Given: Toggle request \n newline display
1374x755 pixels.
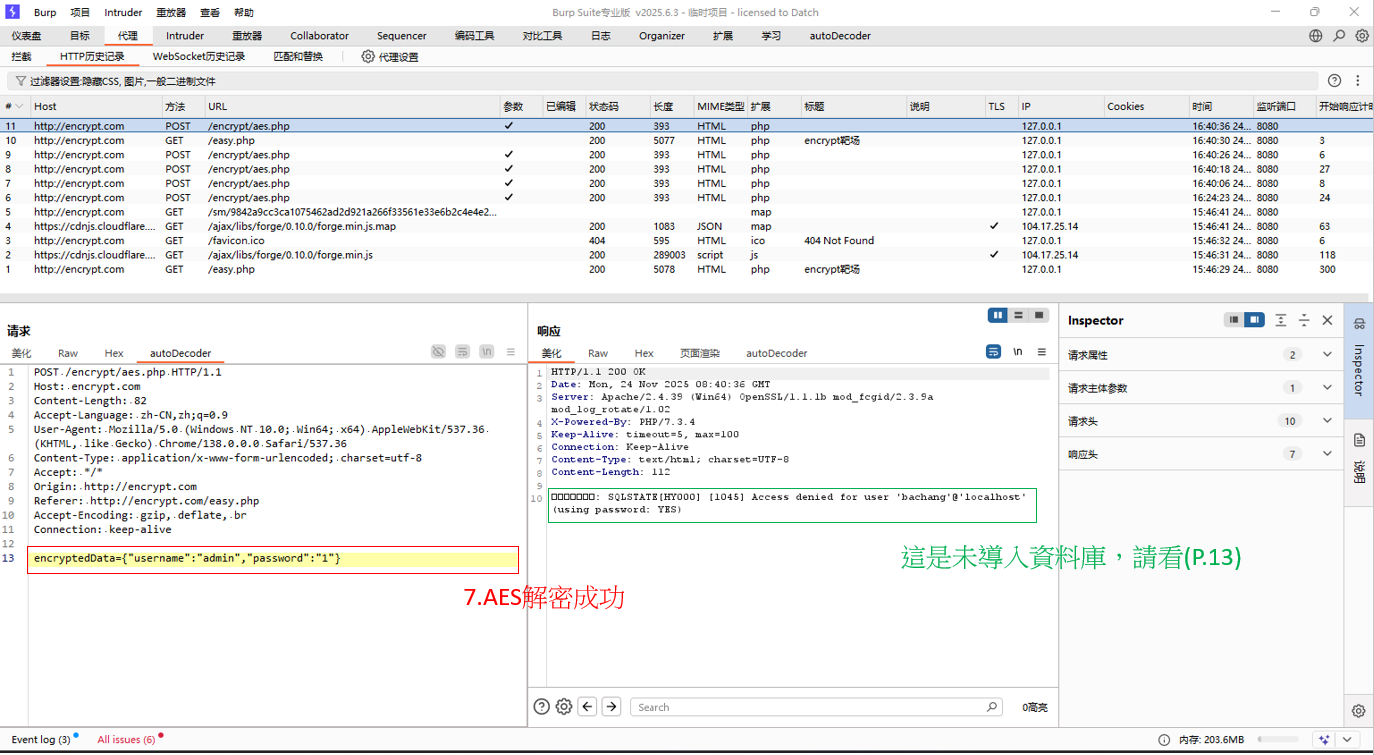Looking at the screenshot, I should (x=486, y=352).
